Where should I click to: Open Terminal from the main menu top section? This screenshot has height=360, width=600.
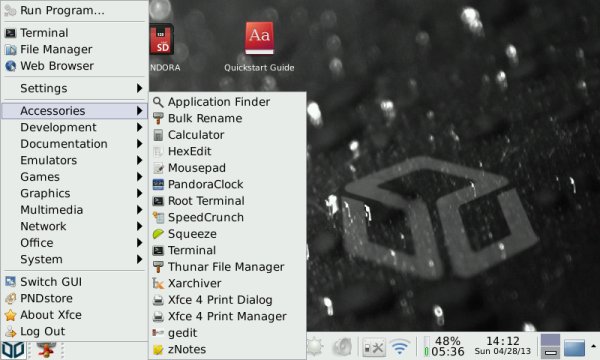75,33
